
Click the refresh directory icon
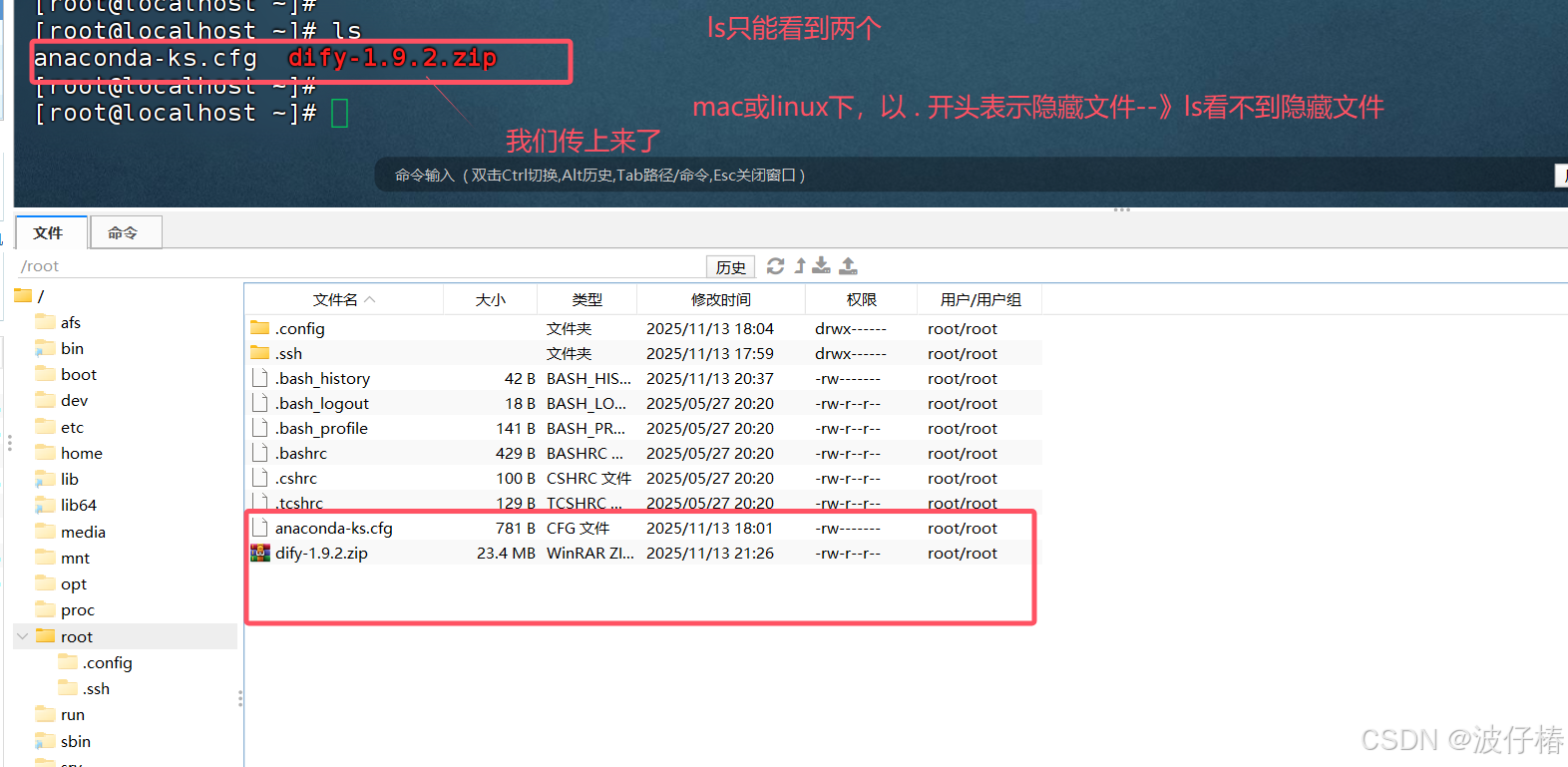775,266
